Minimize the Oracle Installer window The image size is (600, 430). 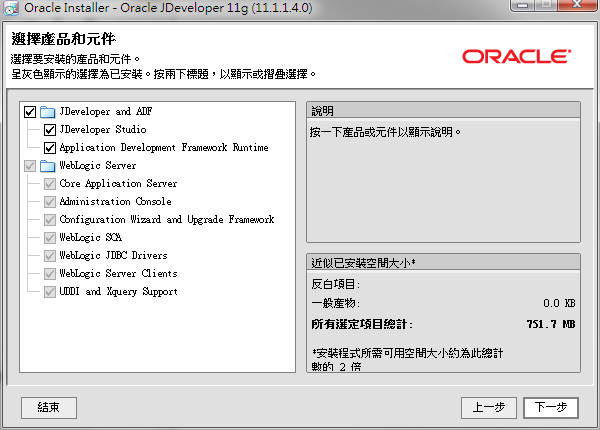[522, 5]
